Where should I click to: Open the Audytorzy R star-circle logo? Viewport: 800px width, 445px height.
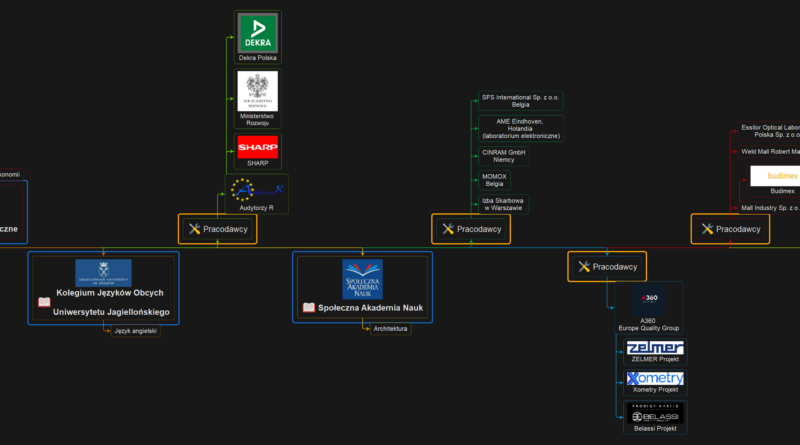[257, 190]
